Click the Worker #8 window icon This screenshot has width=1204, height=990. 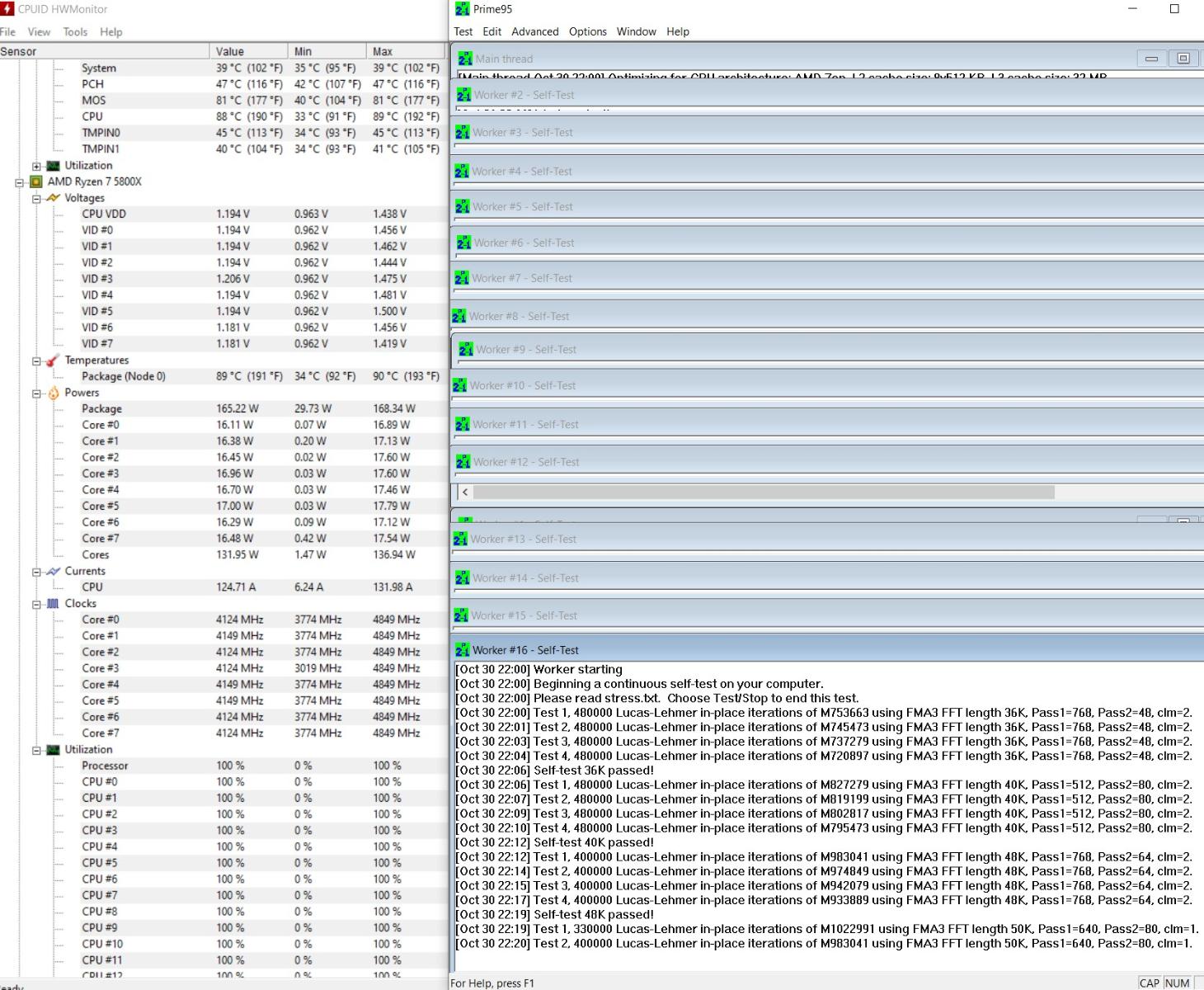click(459, 316)
